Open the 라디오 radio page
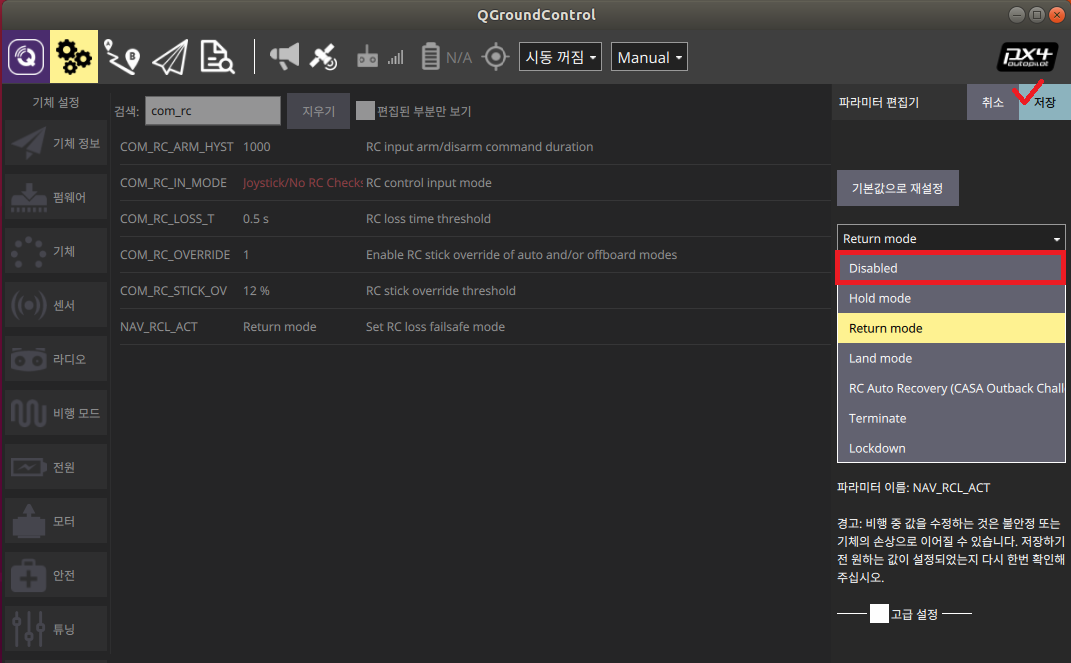The height and width of the screenshot is (663, 1071). point(56,358)
